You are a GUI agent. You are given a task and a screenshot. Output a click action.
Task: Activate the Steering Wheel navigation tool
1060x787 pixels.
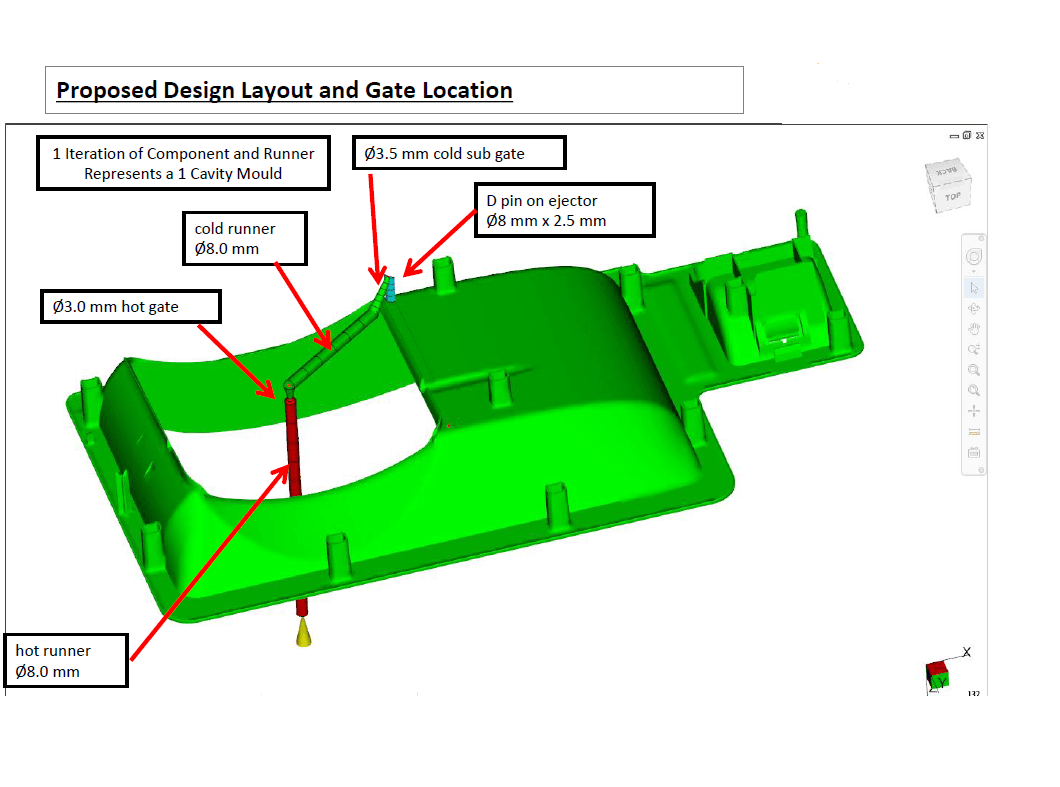(974, 256)
